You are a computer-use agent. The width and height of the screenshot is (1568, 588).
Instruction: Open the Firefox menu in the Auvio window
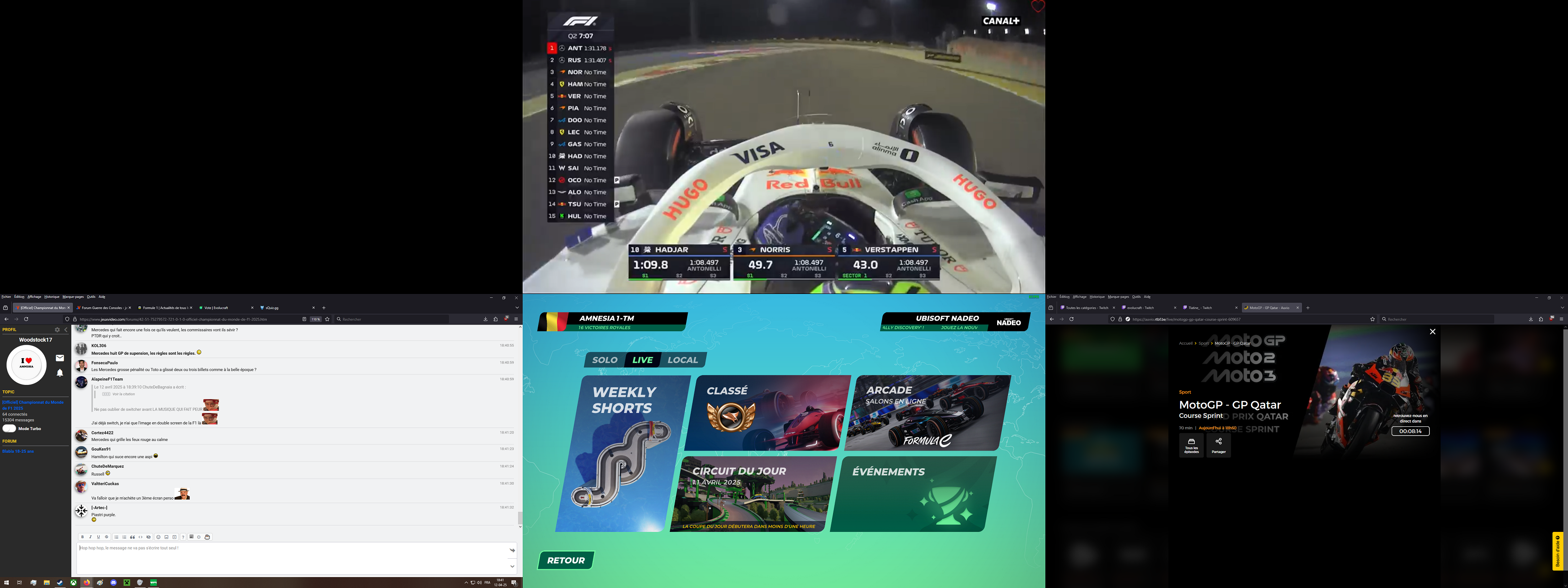[1561, 319]
